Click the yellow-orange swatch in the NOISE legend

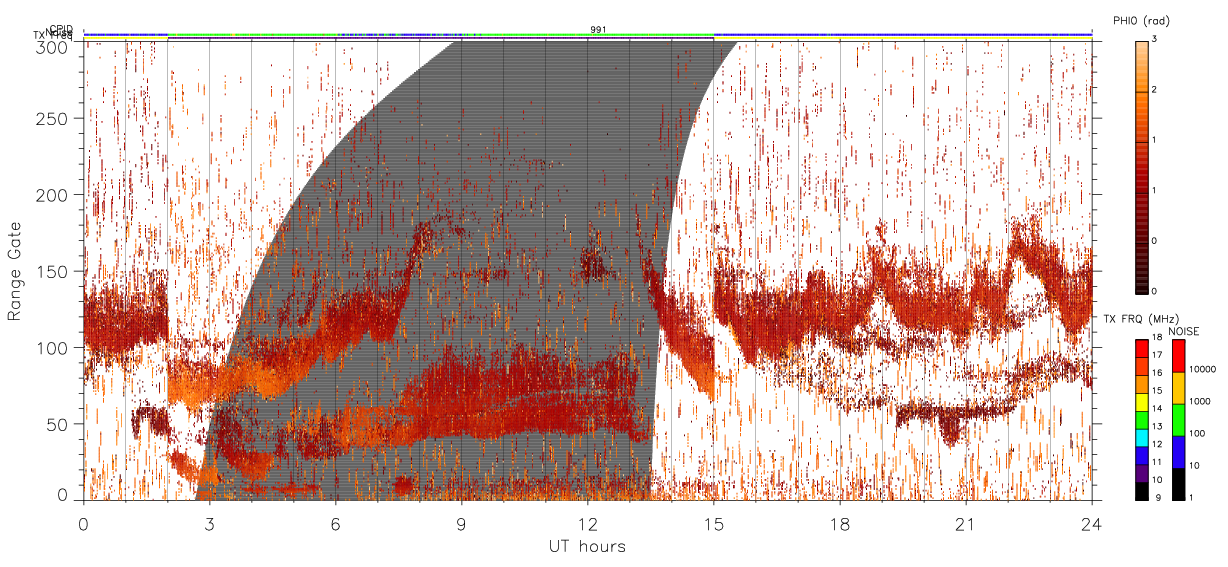(x=1179, y=388)
